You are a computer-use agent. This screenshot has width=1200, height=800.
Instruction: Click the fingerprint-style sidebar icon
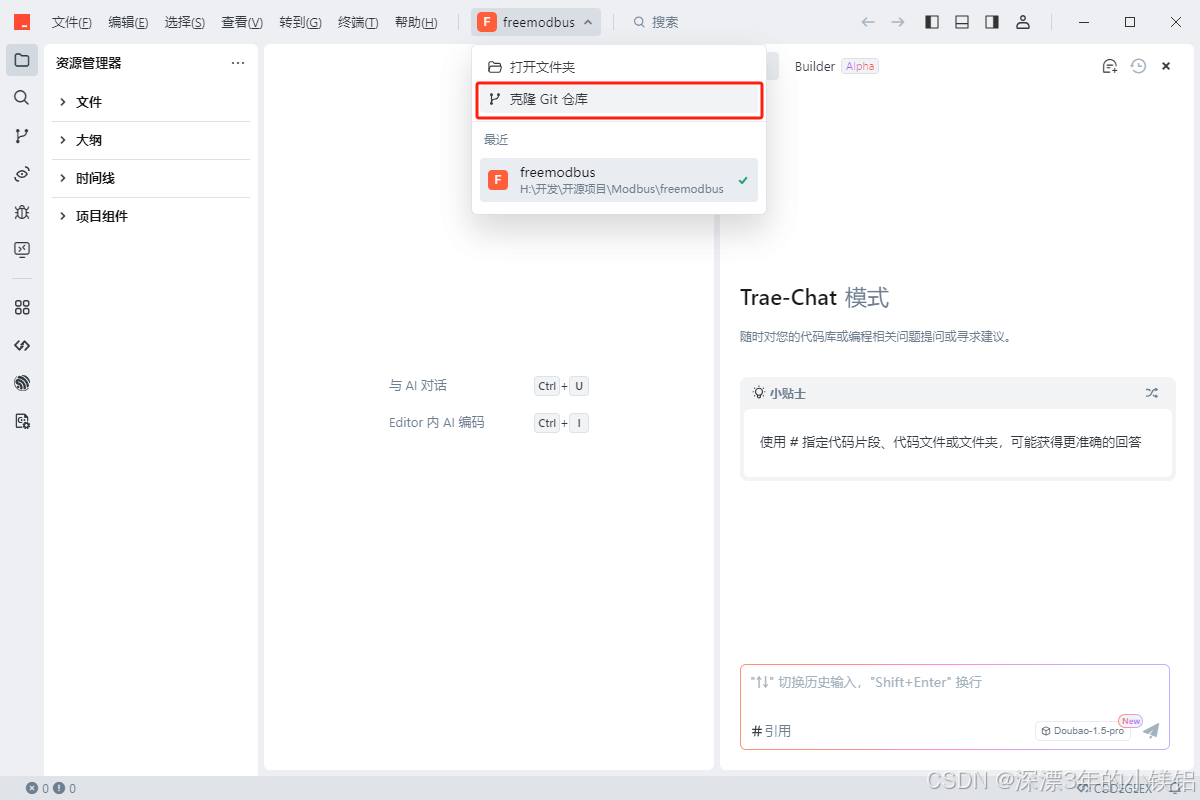21,383
